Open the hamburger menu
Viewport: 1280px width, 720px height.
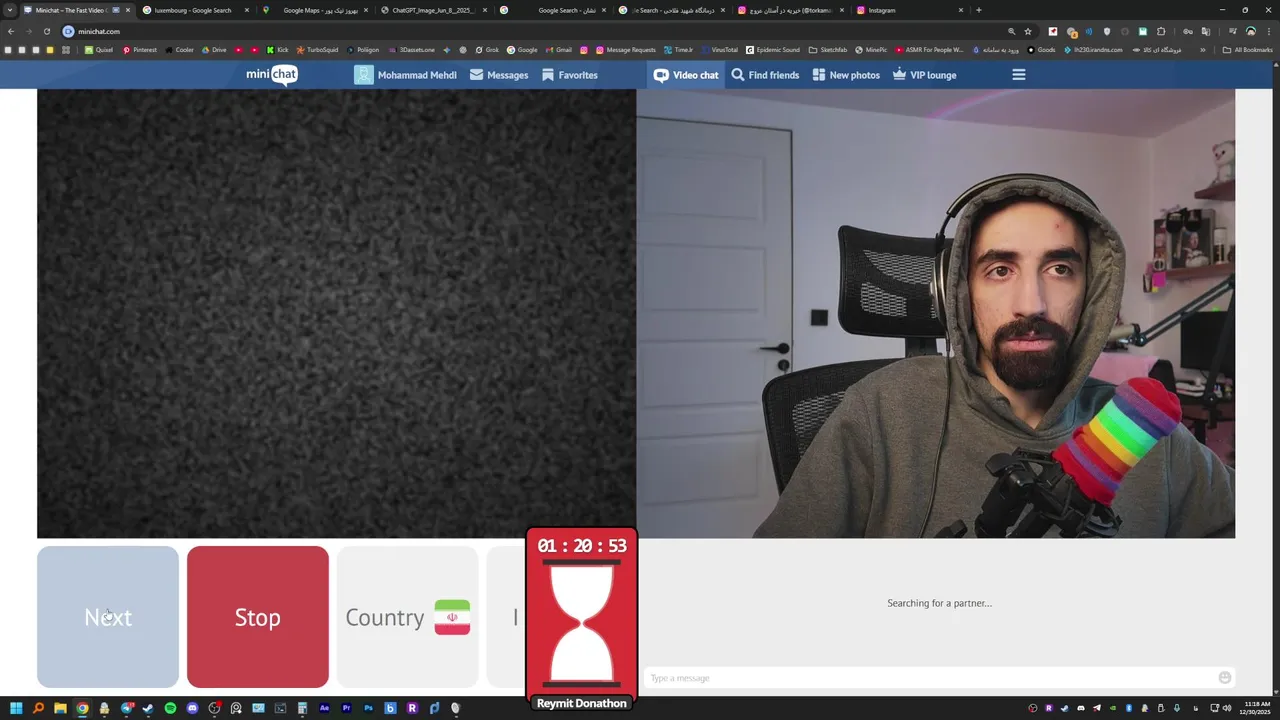click(x=1019, y=75)
